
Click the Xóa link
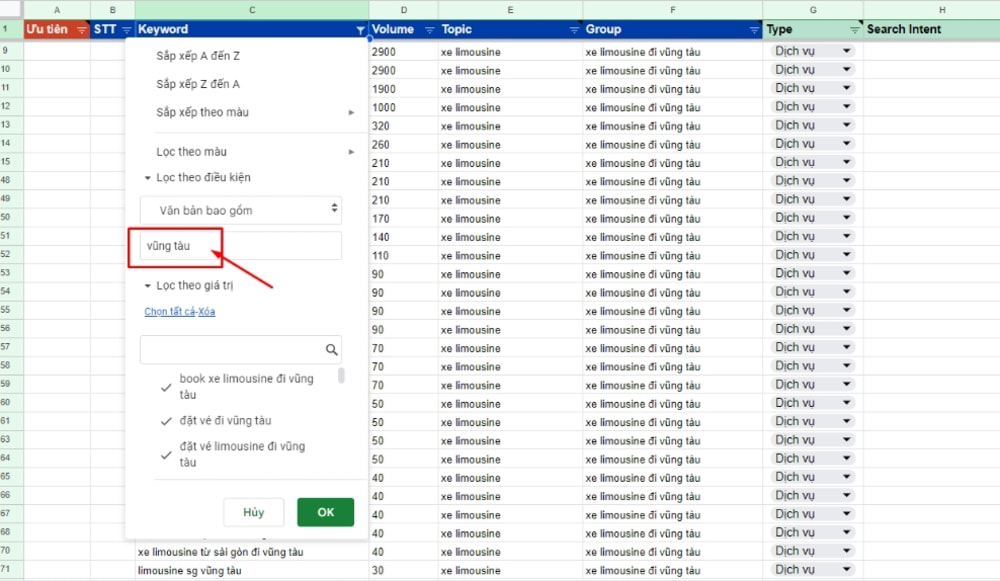207,312
